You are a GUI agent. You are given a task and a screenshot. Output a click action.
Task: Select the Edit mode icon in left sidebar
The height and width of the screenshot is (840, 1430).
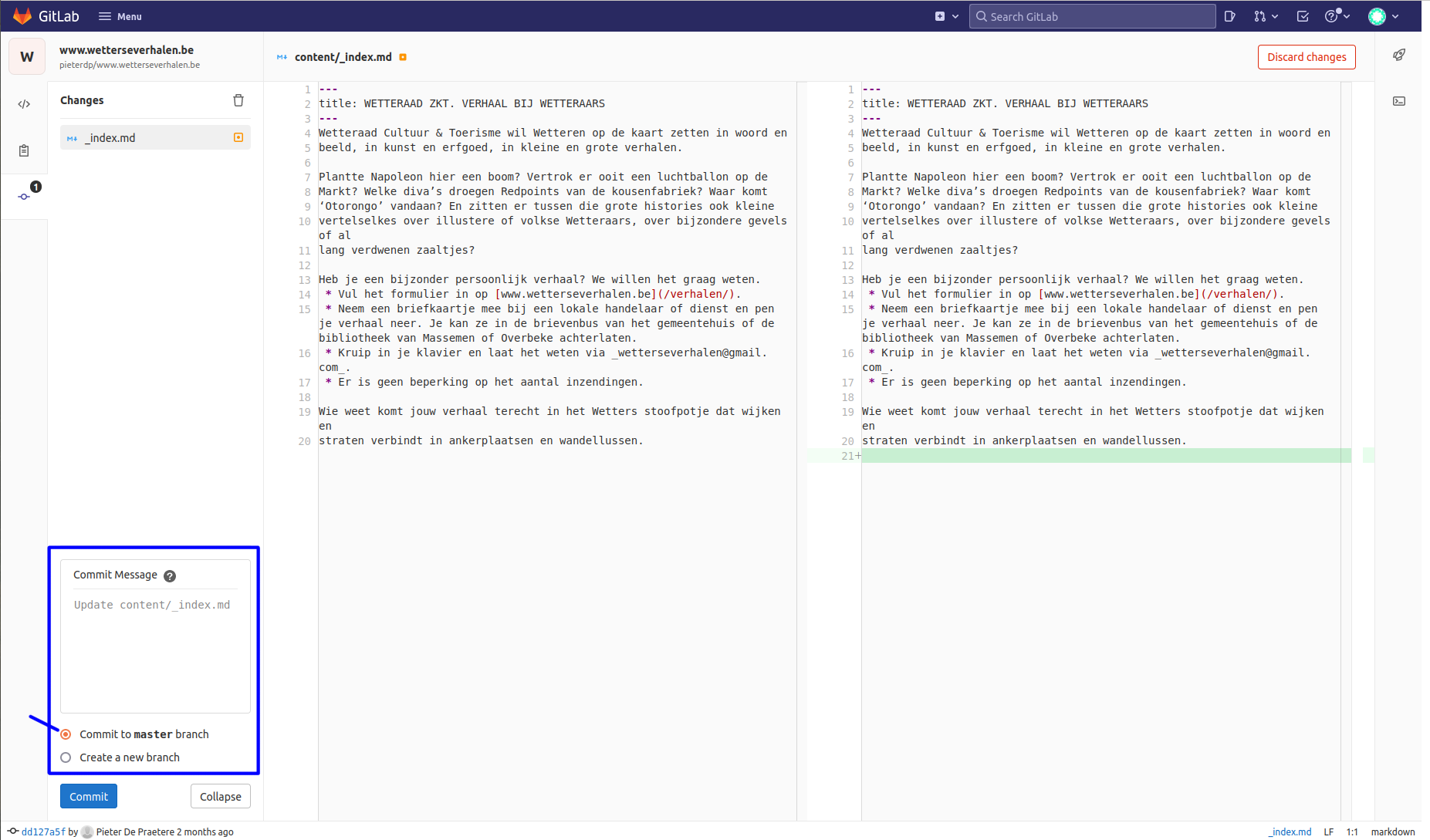click(24, 103)
